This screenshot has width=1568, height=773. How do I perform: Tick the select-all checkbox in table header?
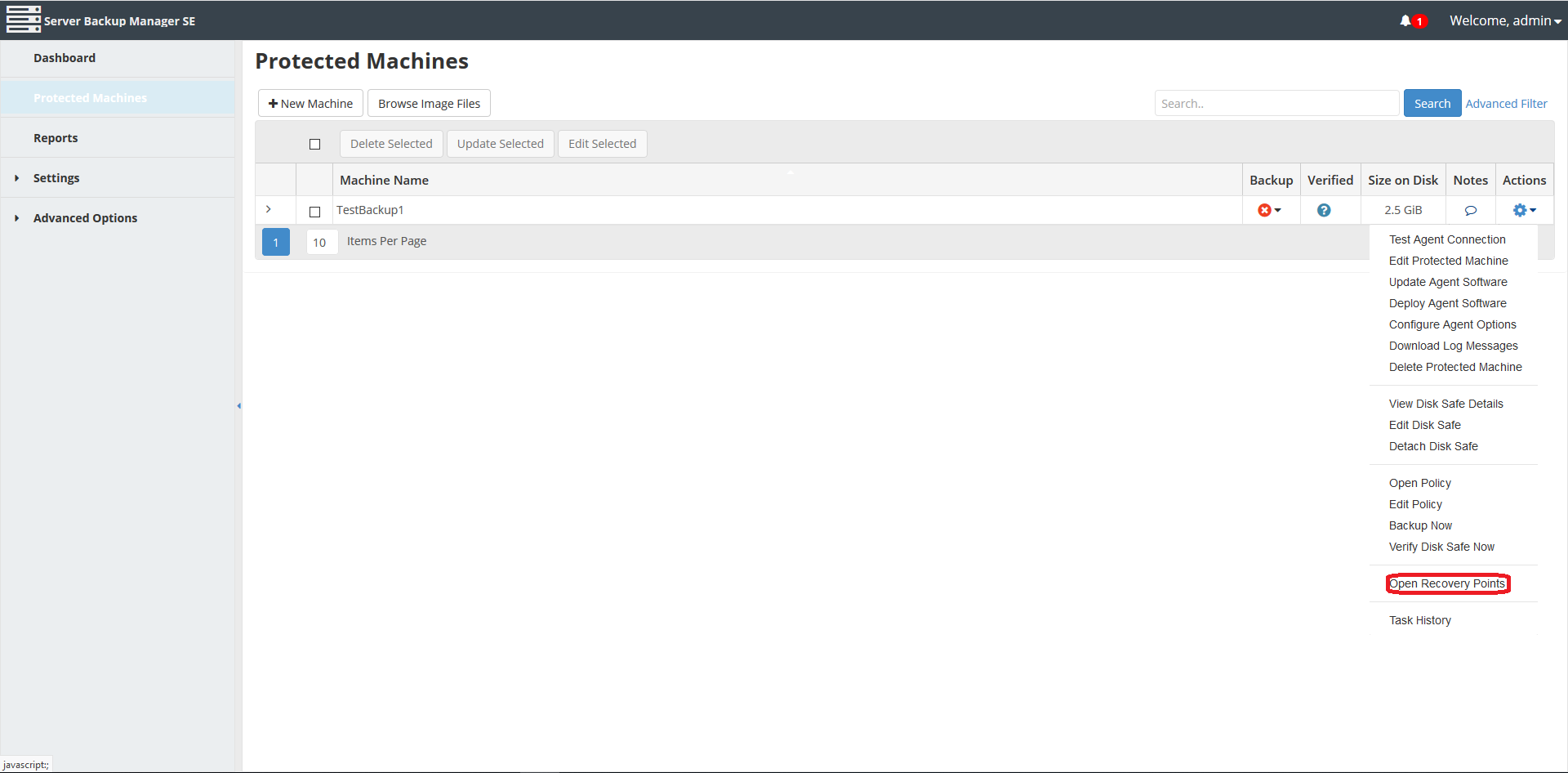[x=314, y=144]
